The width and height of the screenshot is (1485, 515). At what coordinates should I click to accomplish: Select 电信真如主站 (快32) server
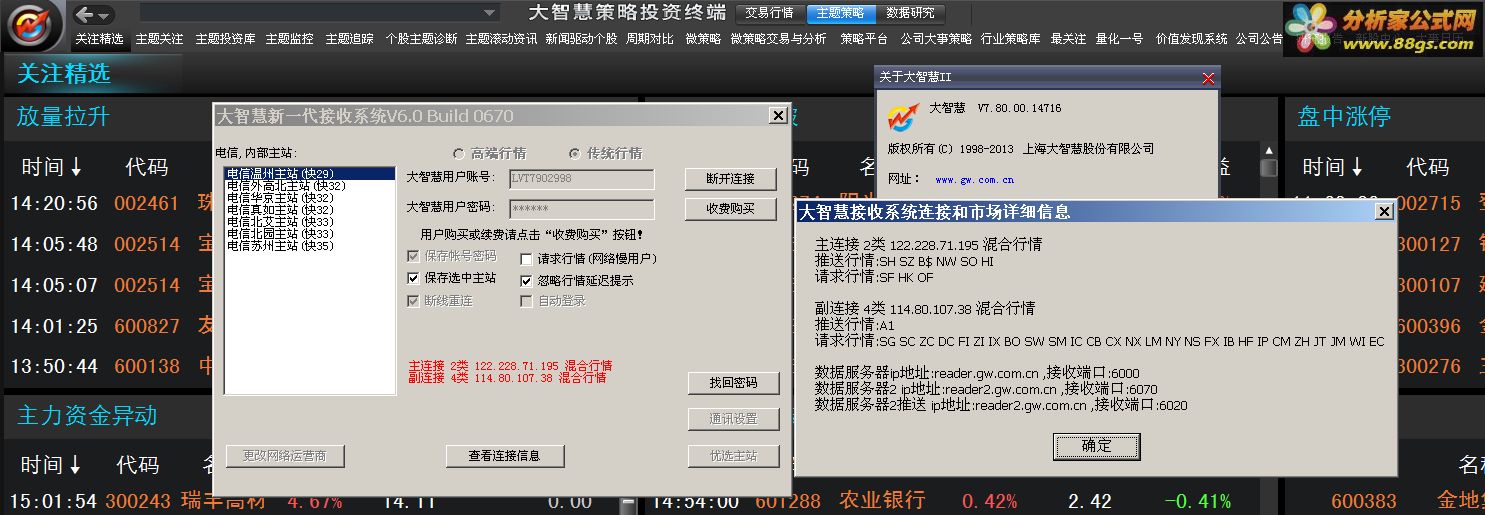click(x=309, y=210)
